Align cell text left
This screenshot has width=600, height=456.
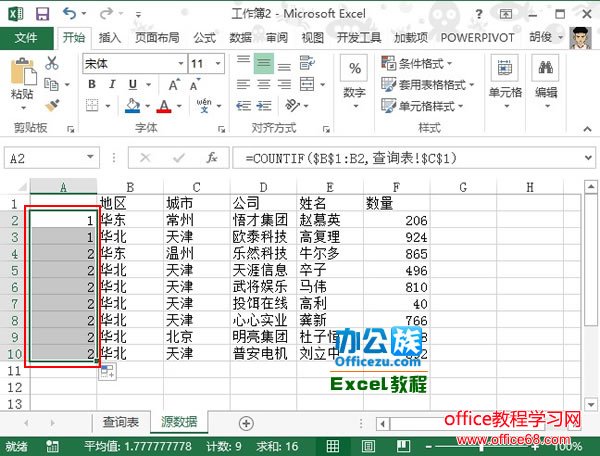click(243, 84)
